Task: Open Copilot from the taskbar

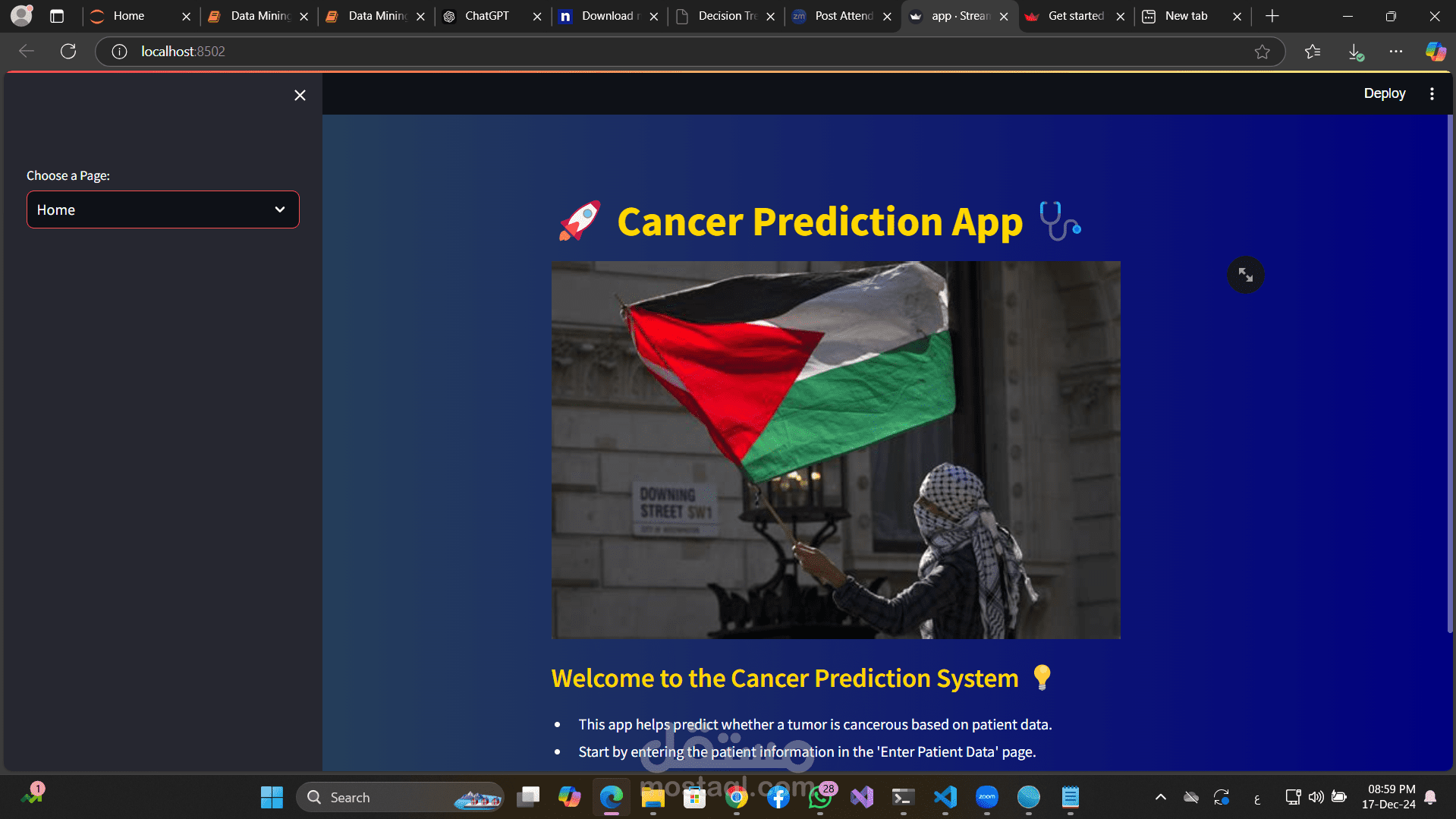Action: pyautogui.click(x=570, y=797)
